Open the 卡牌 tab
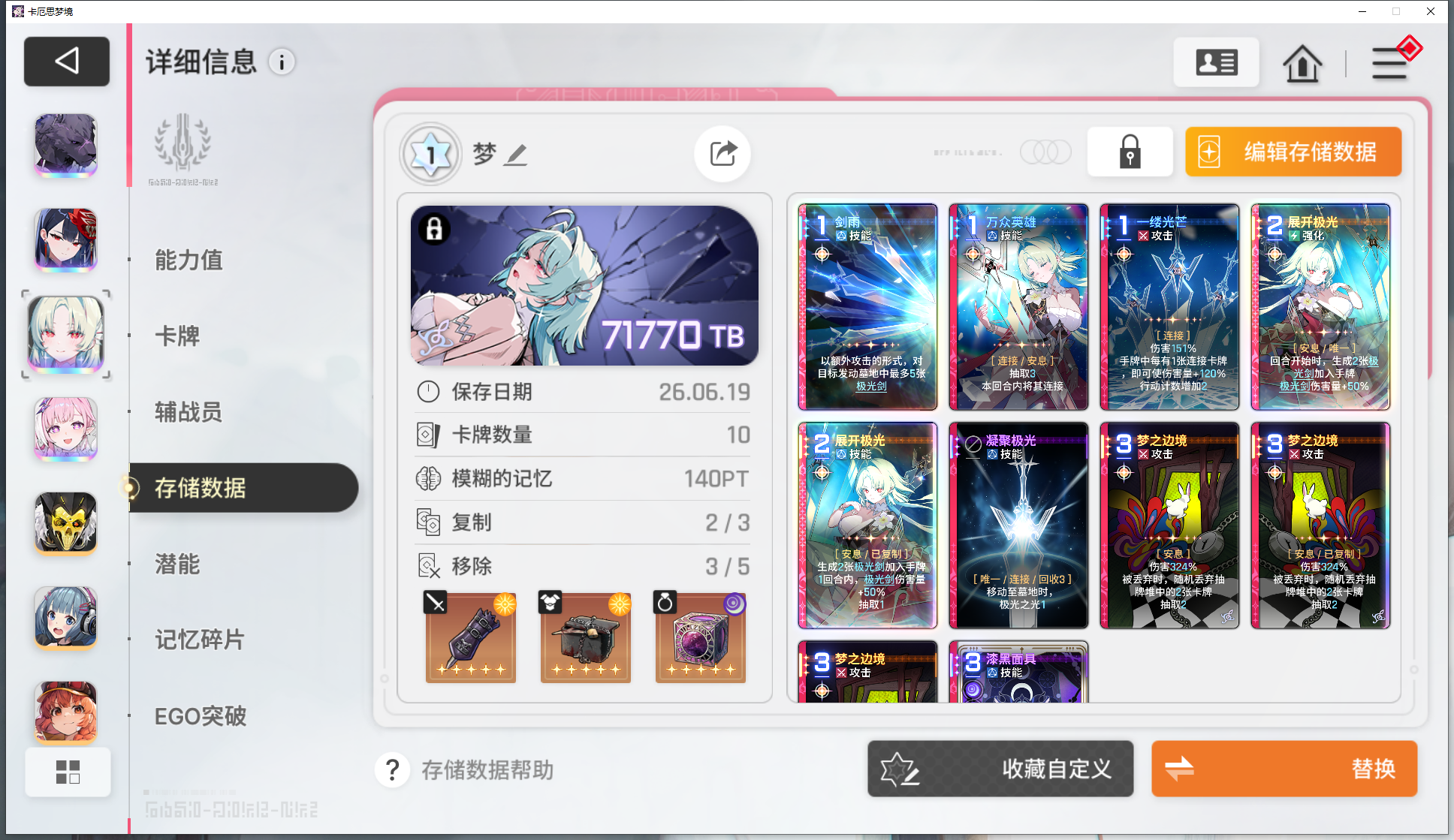 point(177,336)
